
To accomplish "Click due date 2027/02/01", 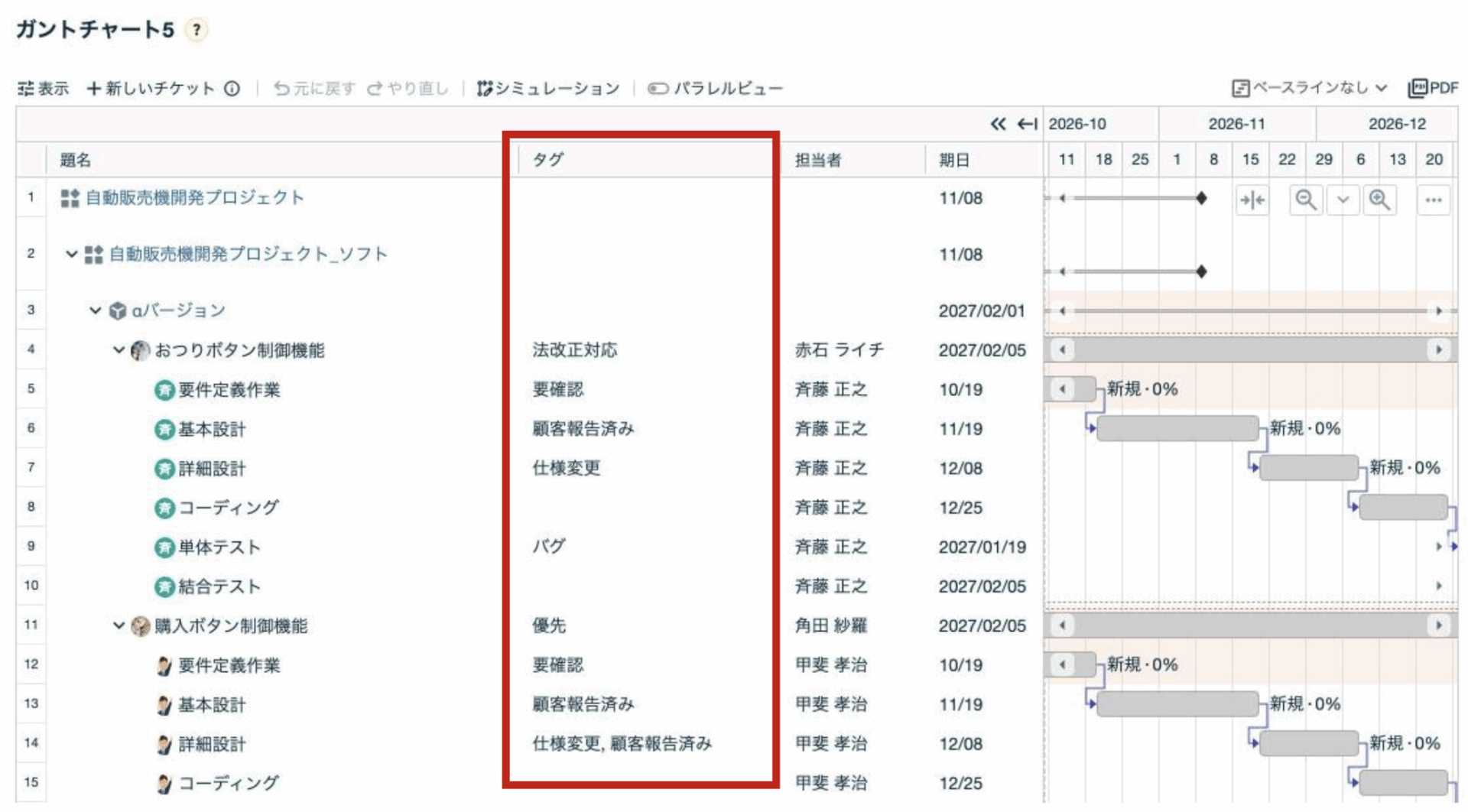I will (982, 311).
